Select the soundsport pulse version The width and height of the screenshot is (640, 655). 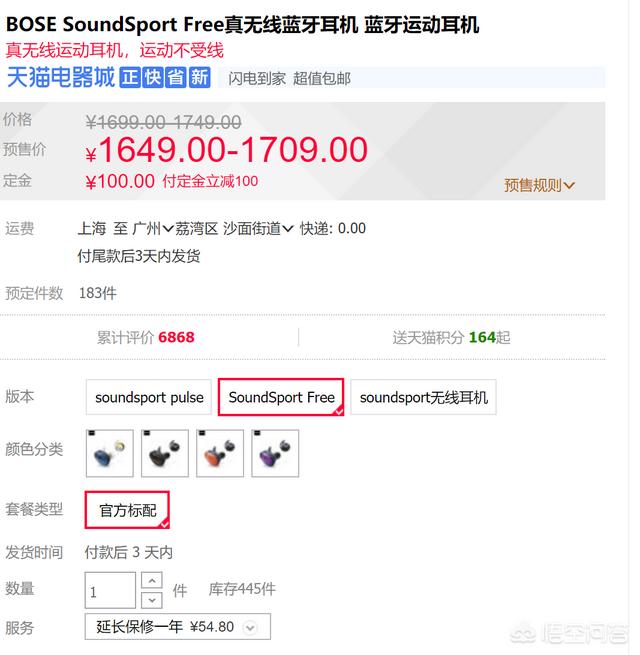point(149,397)
